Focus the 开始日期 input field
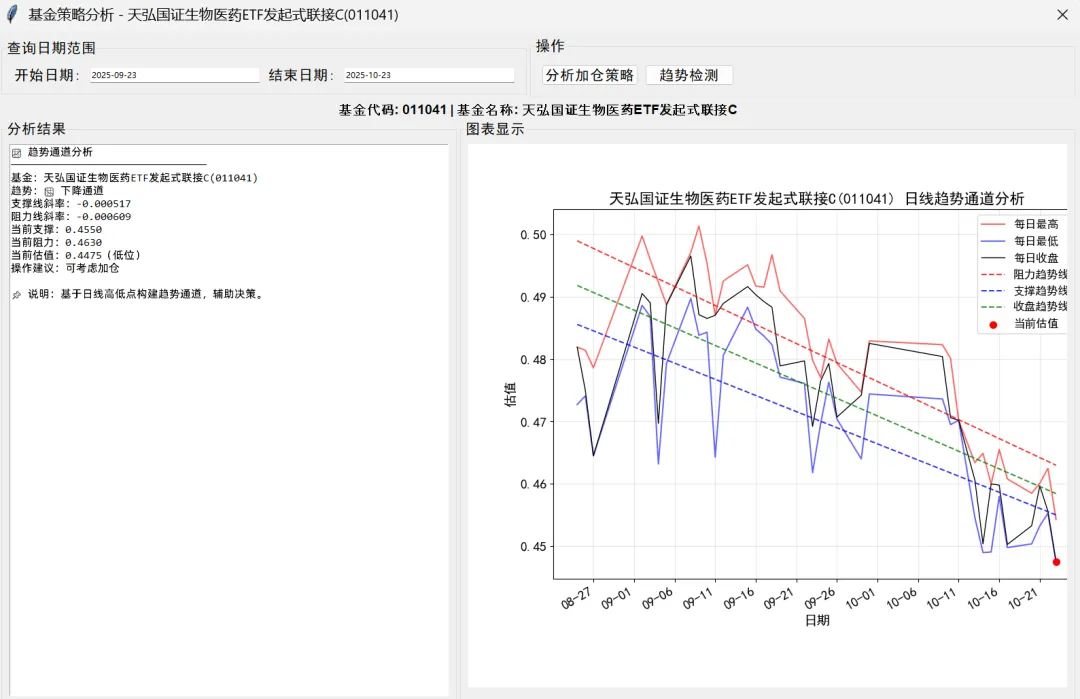The image size is (1080, 699). point(175,75)
